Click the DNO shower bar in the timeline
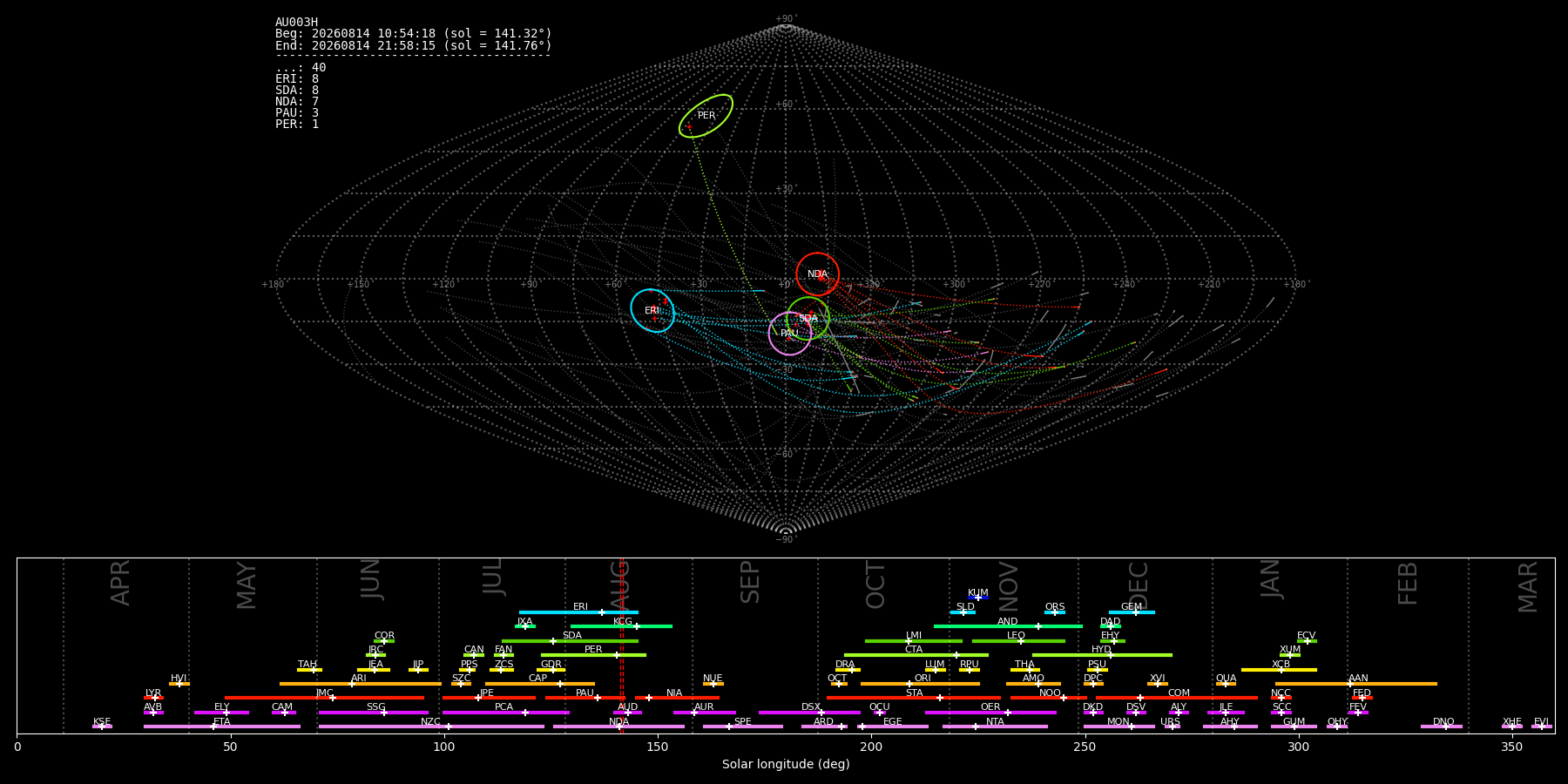1568x784 pixels. (x=1442, y=727)
